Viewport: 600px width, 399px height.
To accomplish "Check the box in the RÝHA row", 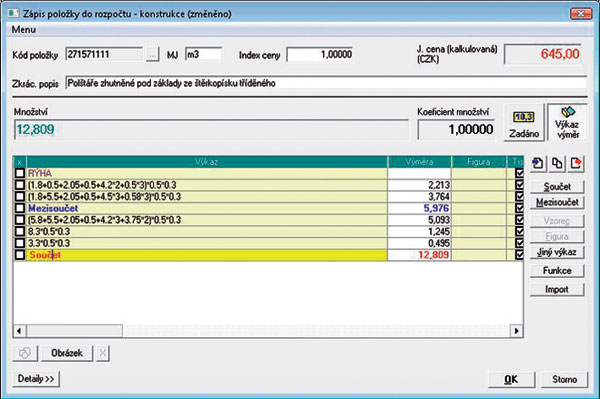I will point(20,173).
